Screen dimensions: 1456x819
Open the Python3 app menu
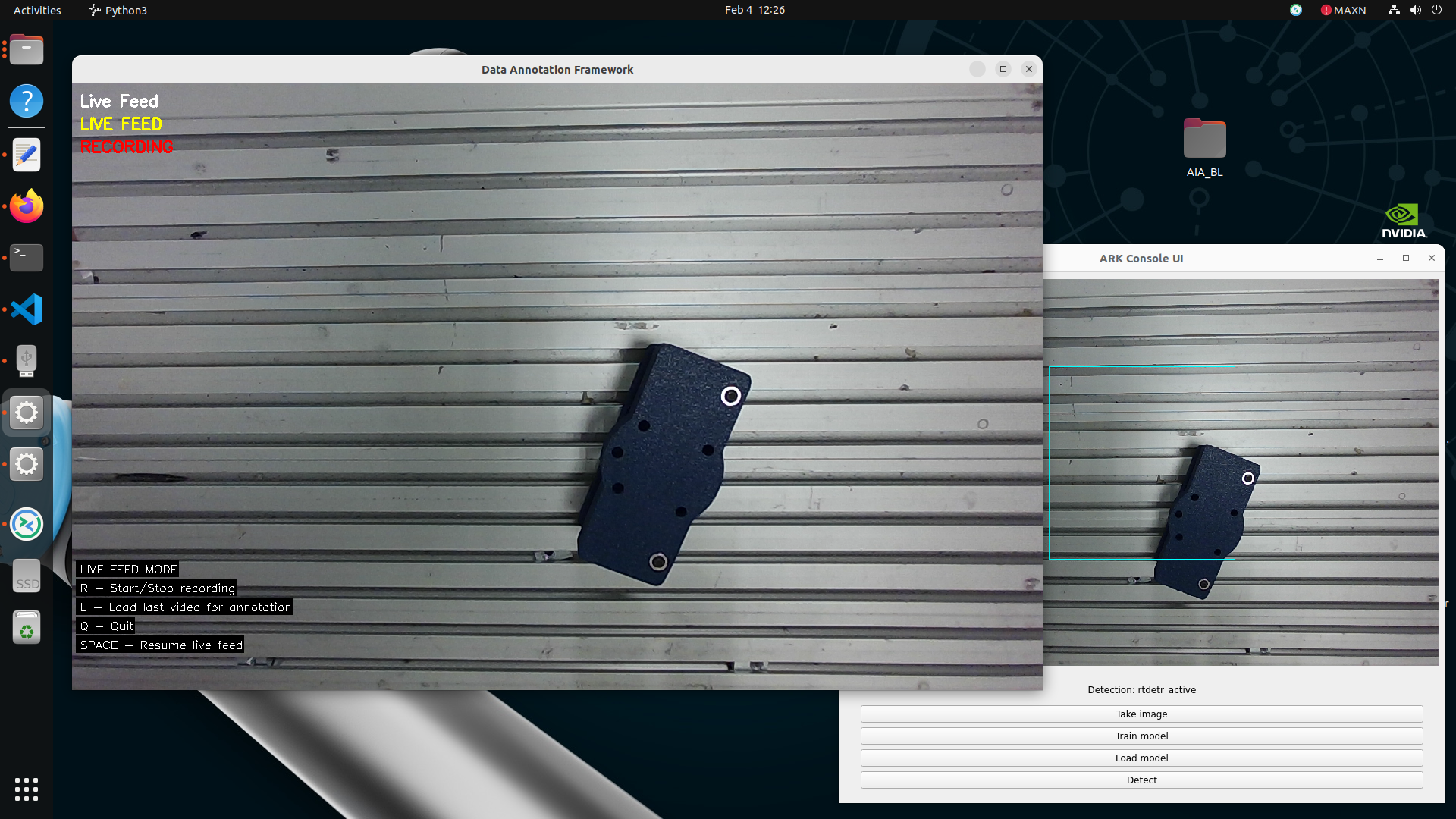pyautogui.click(x=118, y=10)
